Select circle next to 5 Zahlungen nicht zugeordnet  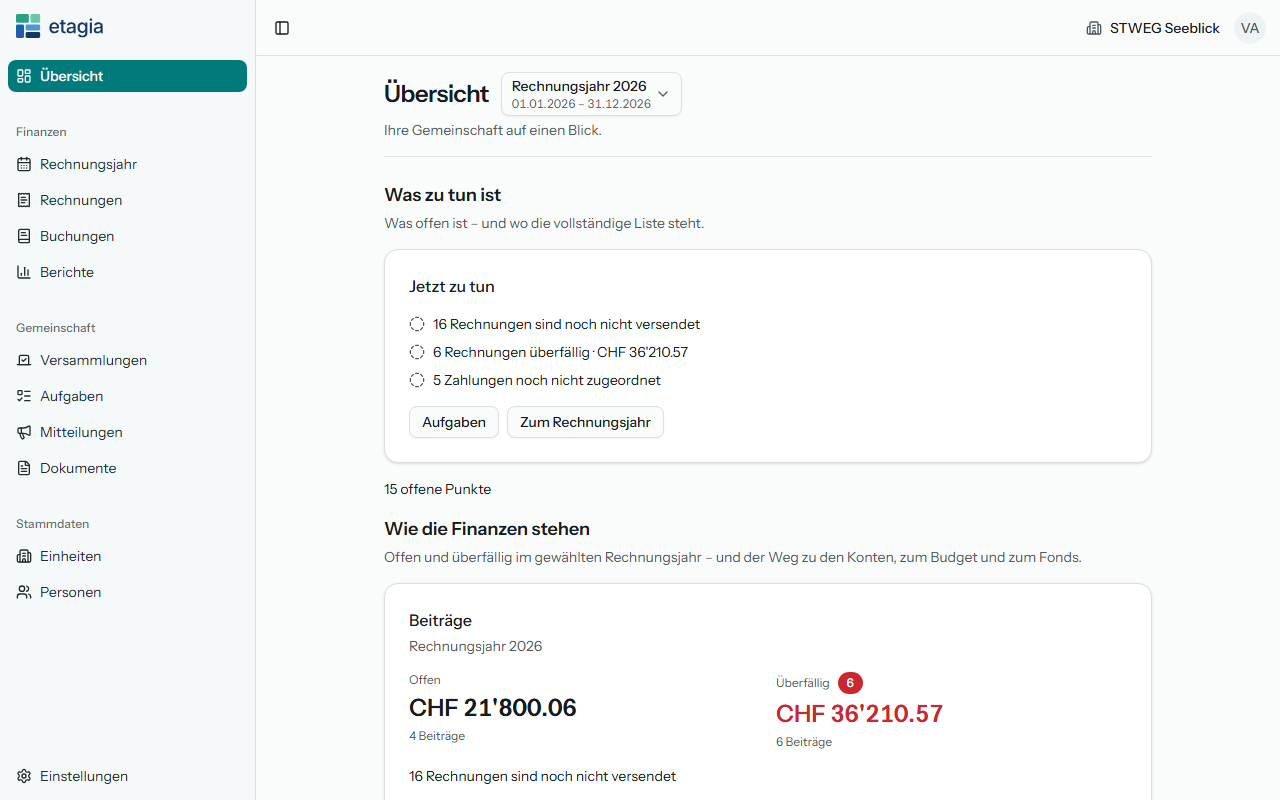click(417, 380)
